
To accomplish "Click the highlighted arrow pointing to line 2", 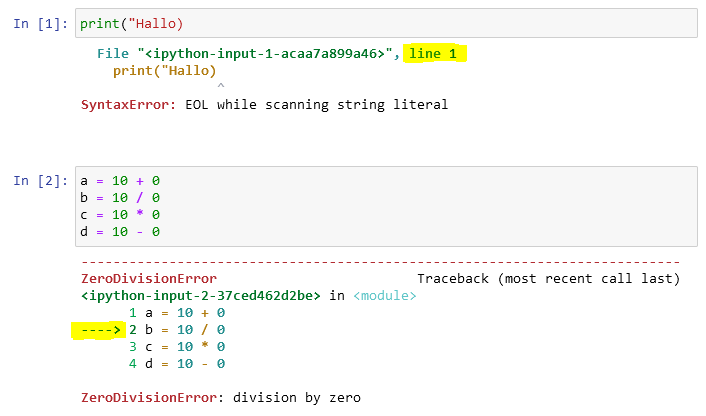I will pyautogui.click(x=97, y=329).
